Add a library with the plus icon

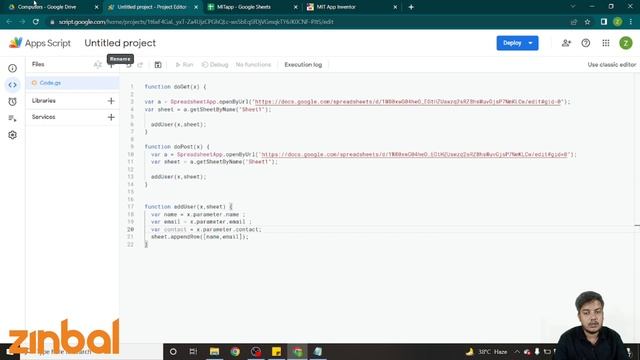111,101
